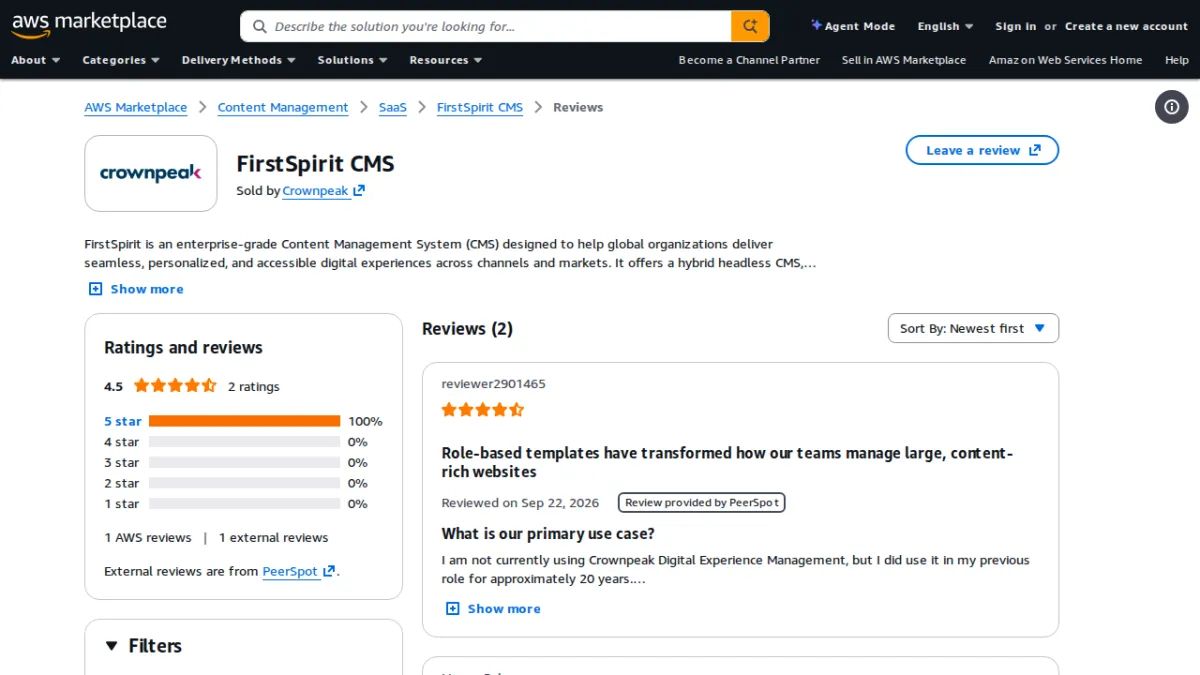
Task: Click the SaaS breadcrumb
Action: tap(393, 107)
